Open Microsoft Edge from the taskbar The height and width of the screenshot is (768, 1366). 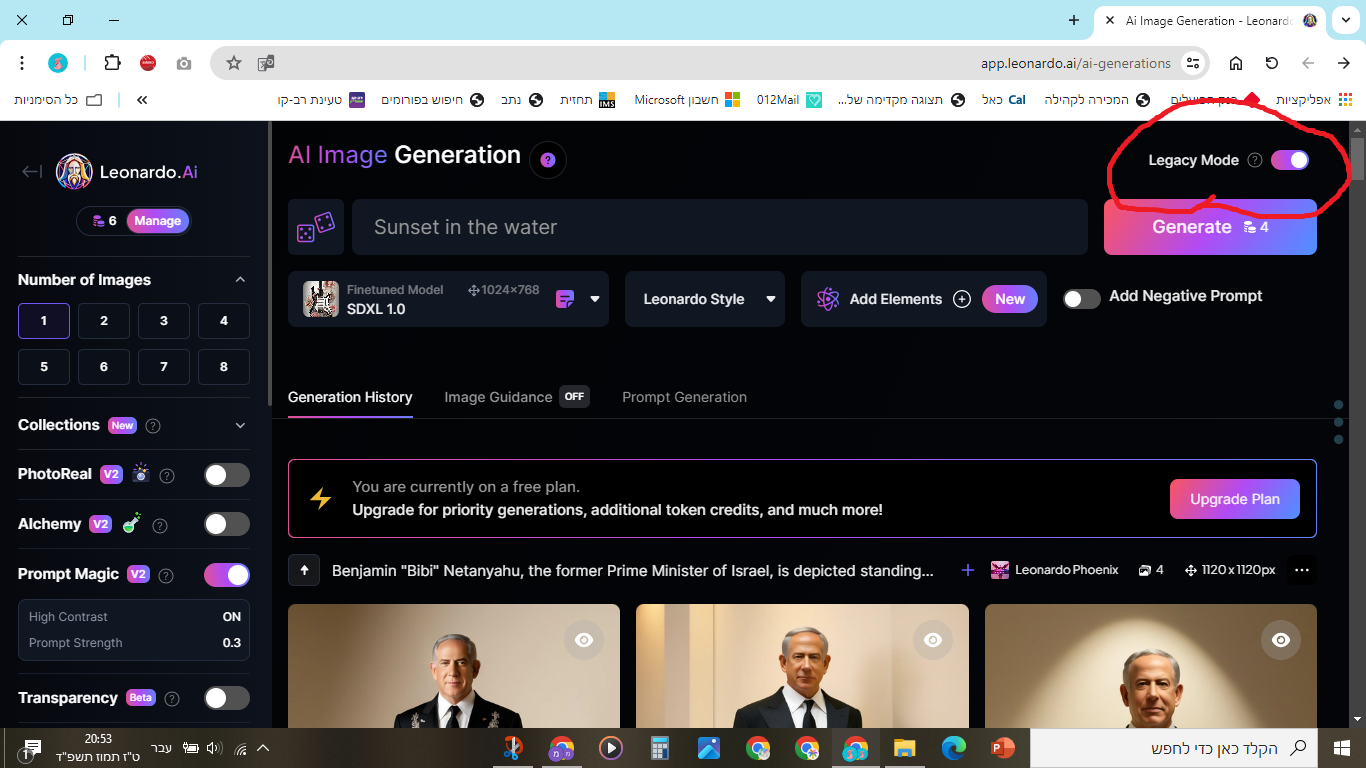(953, 747)
